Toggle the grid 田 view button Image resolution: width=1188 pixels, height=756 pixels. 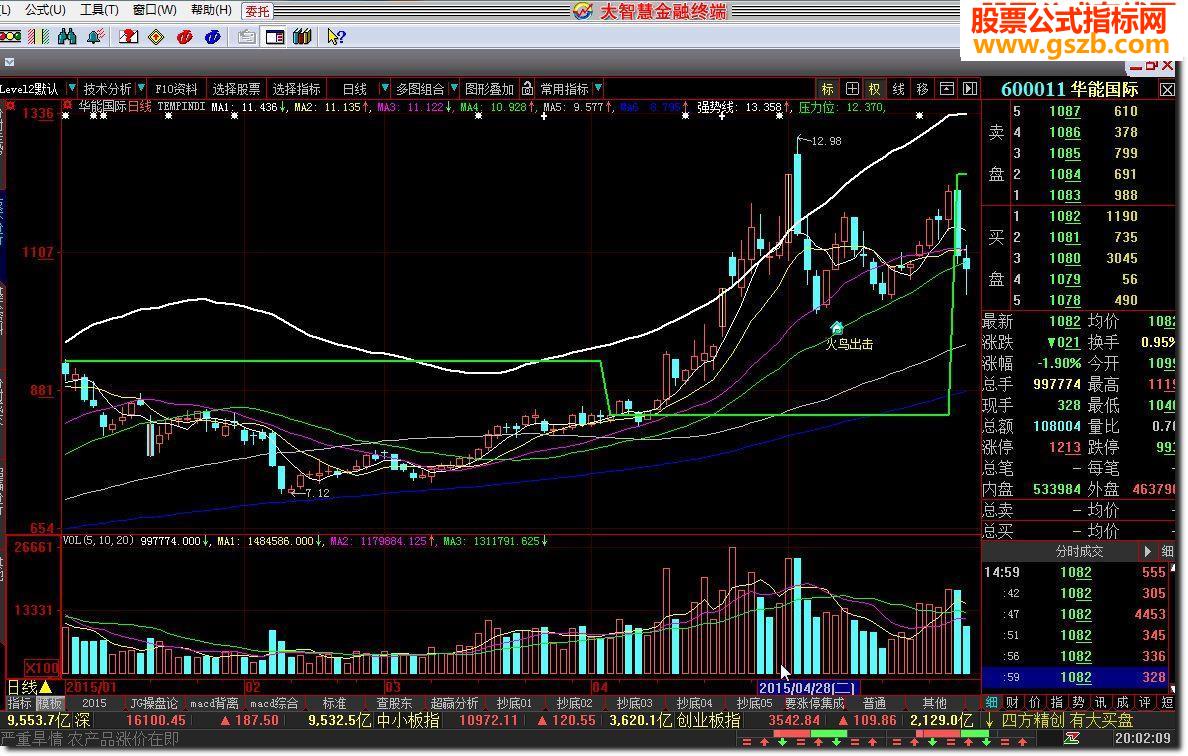pyautogui.click(x=852, y=89)
